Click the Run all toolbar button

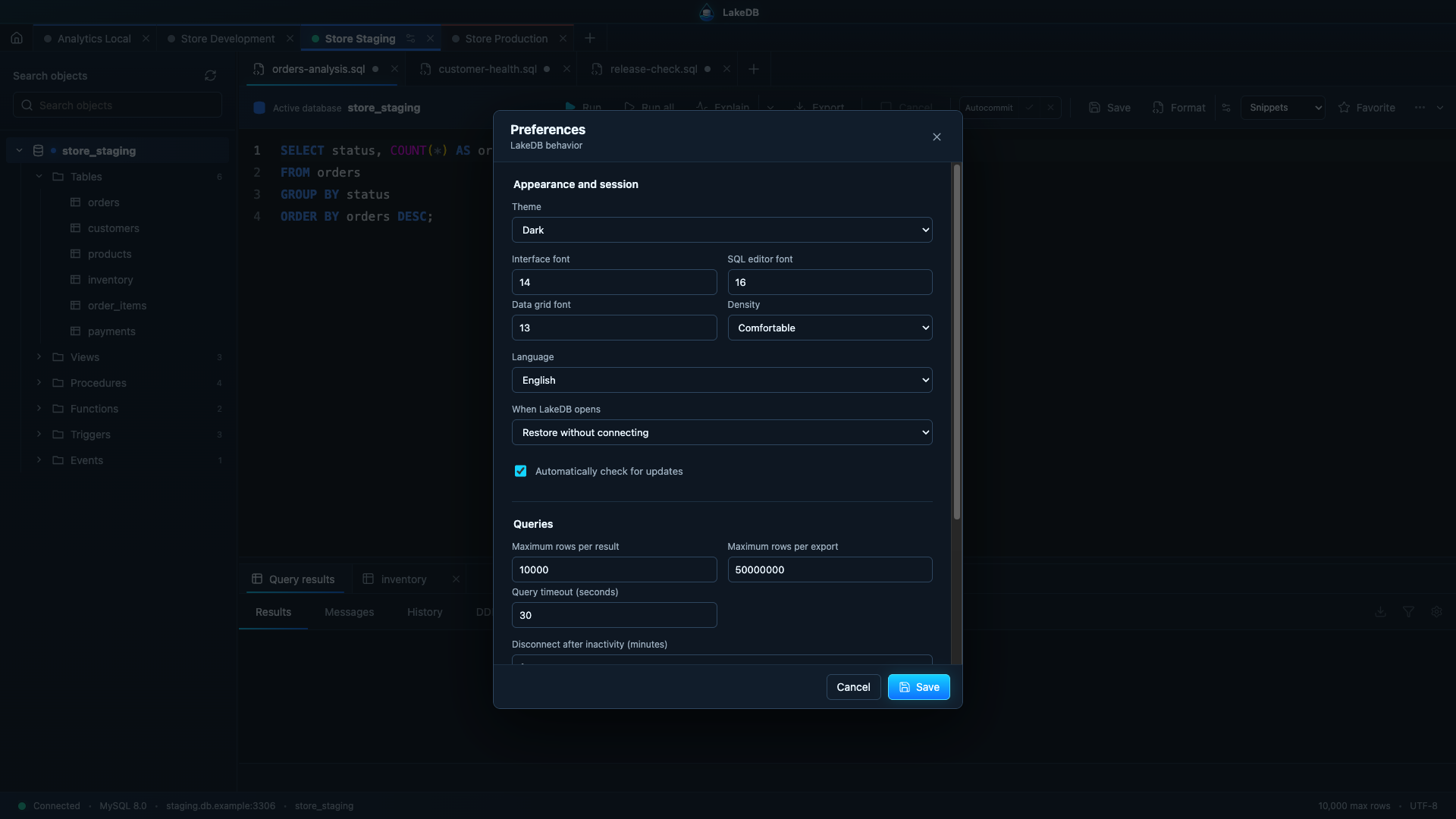click(x=649, y=108)
